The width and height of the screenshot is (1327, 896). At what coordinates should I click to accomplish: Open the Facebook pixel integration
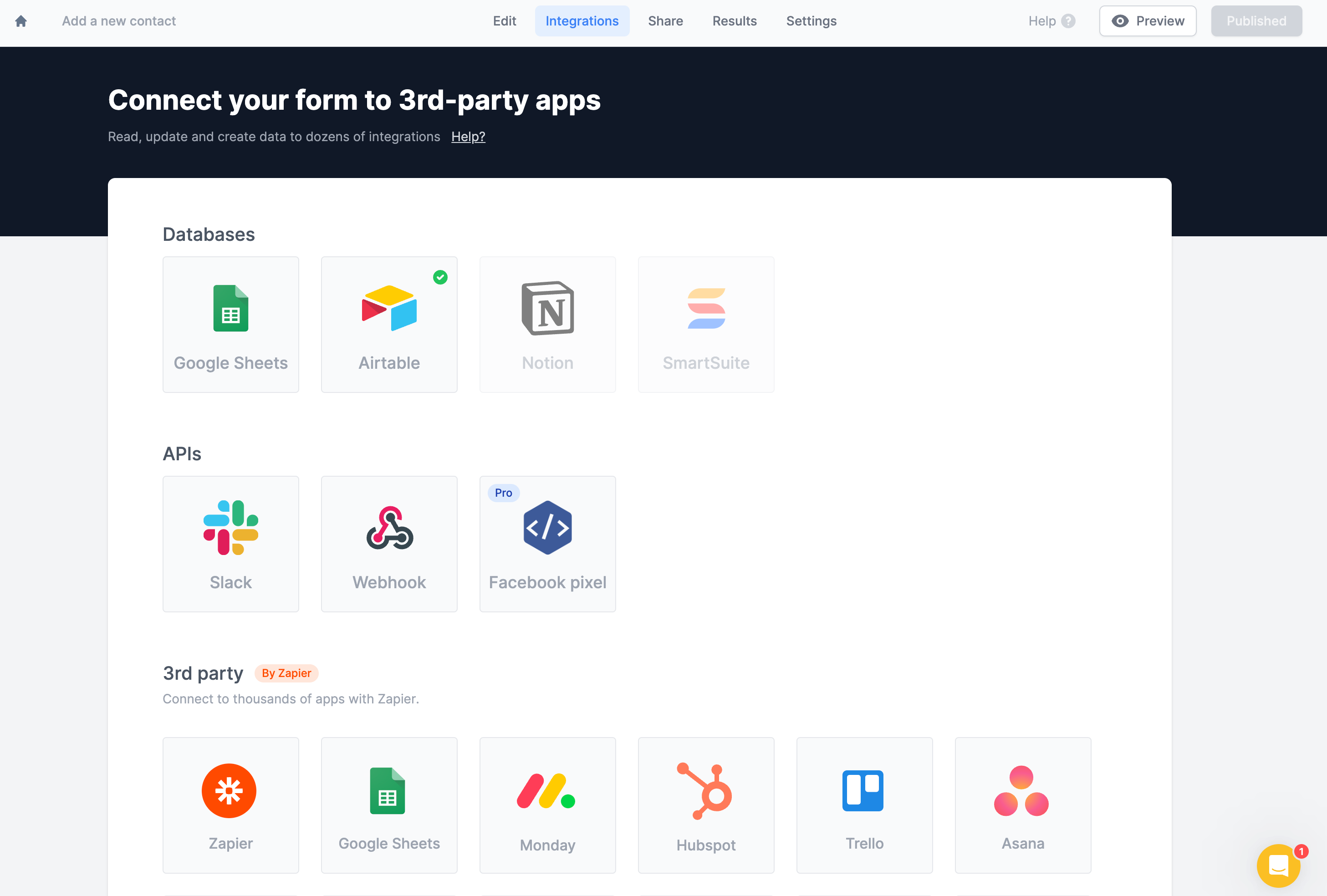click(x=547, y=544)
